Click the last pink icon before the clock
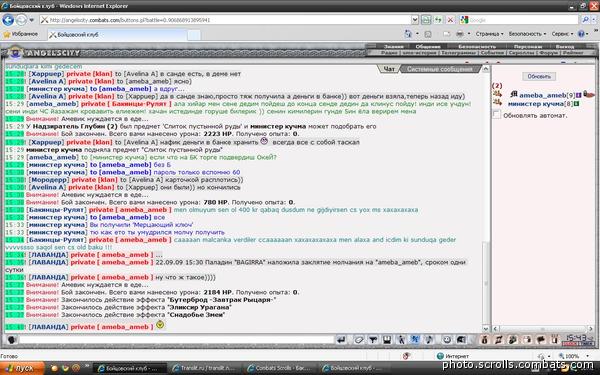This screenshot has width=600, height=375. 555,340
